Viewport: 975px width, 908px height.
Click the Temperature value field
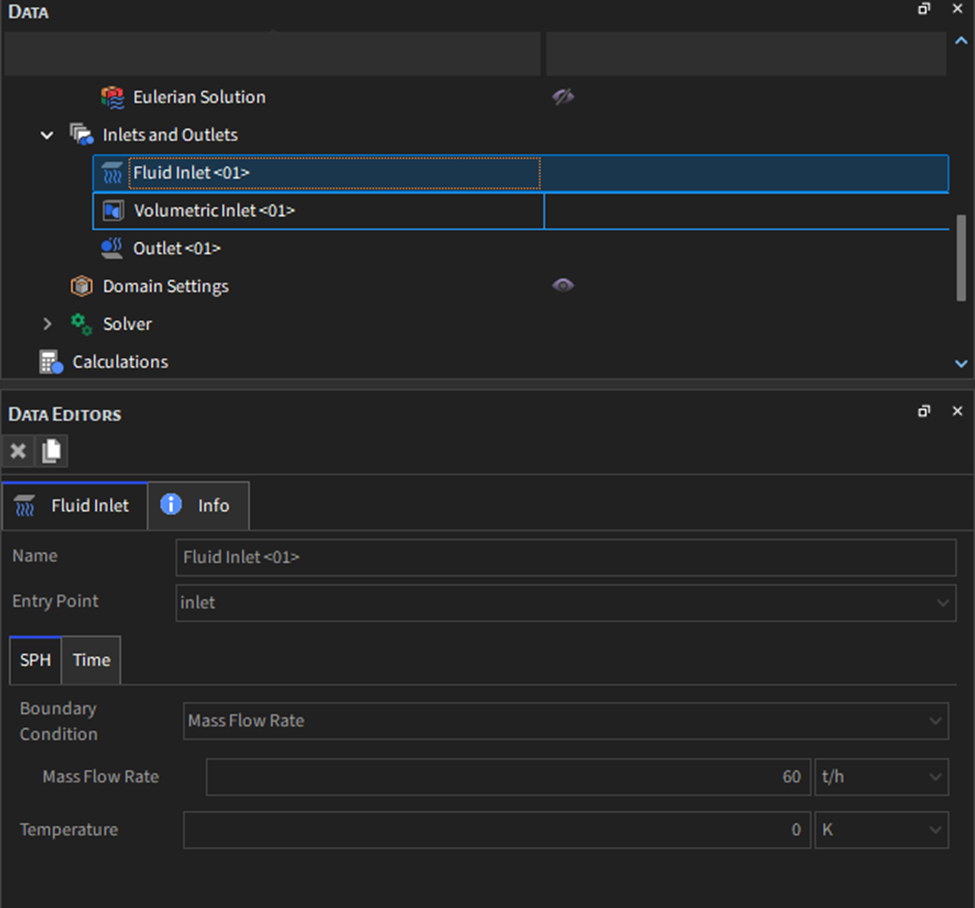497,830
